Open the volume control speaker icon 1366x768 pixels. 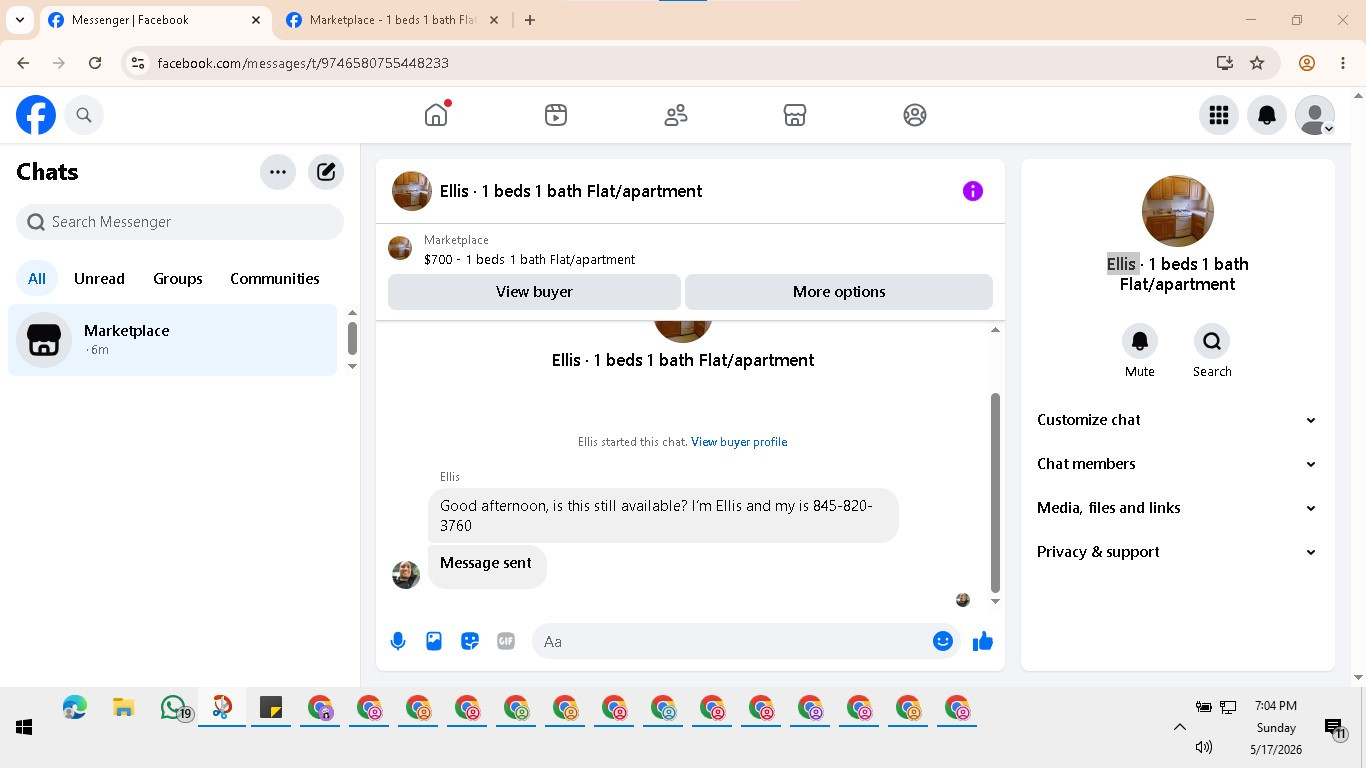coord(1204,747)
